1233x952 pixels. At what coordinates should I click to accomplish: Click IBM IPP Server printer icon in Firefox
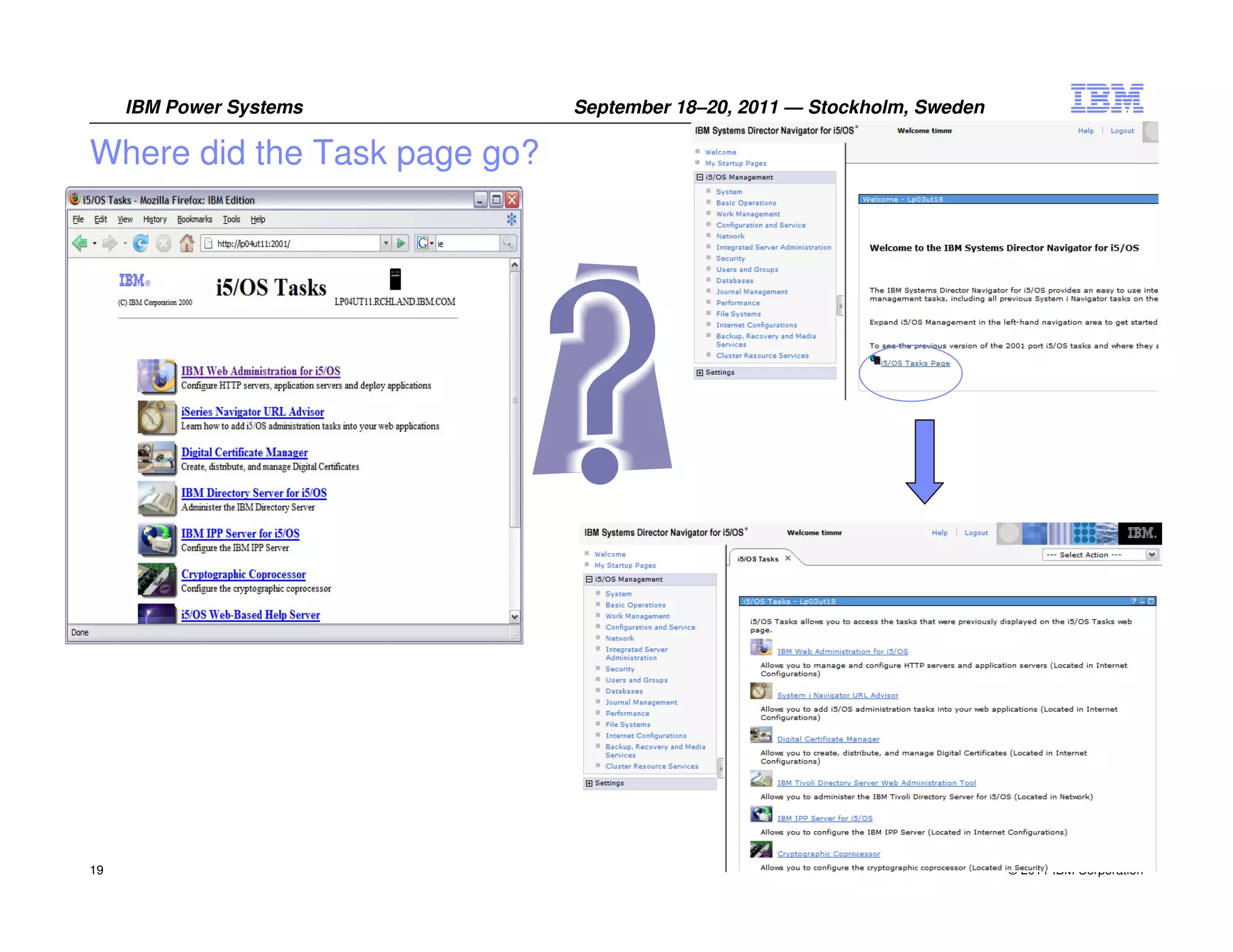point(157,539)
